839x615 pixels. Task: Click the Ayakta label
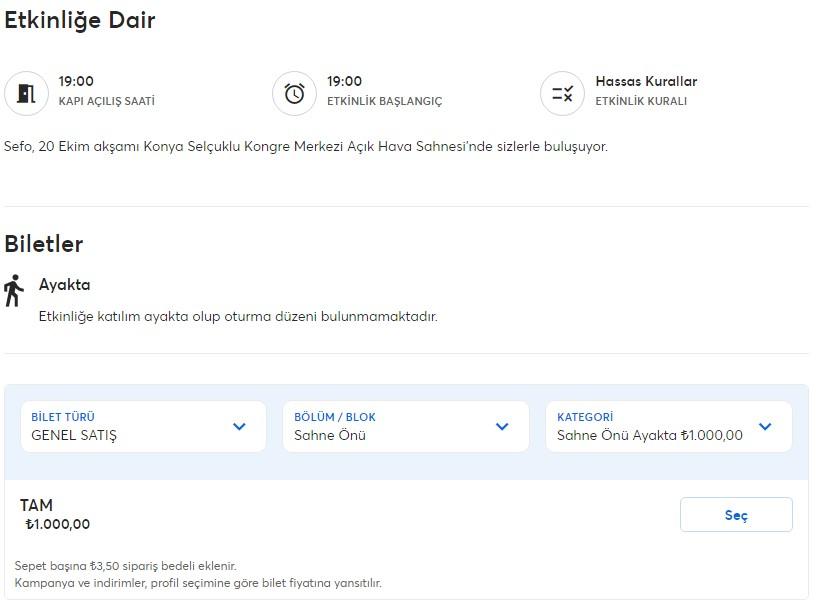coord(65,285)
